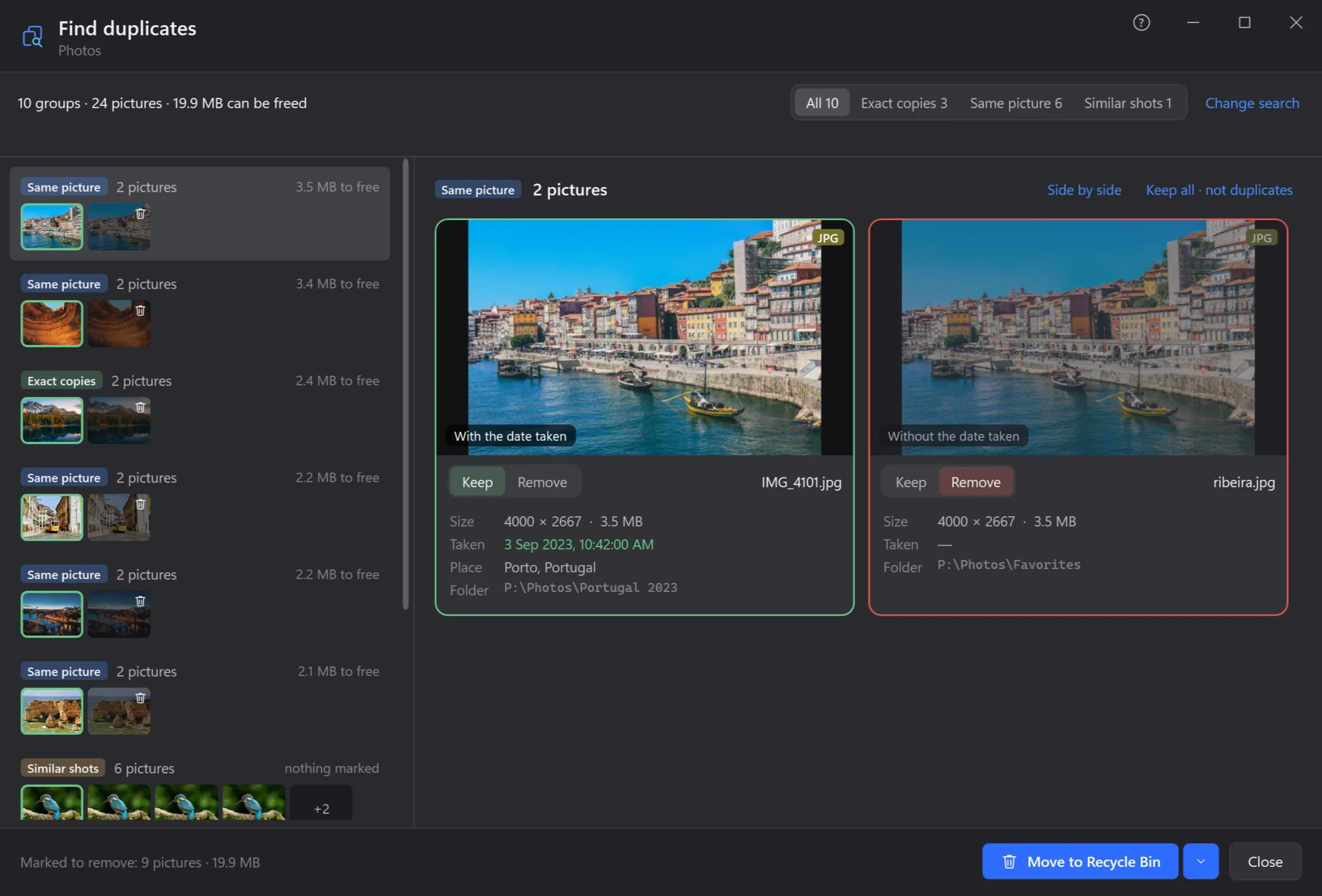Set IMG_4101.jpg to Keep
The image size is (1322, 896).
pos(477,482)
